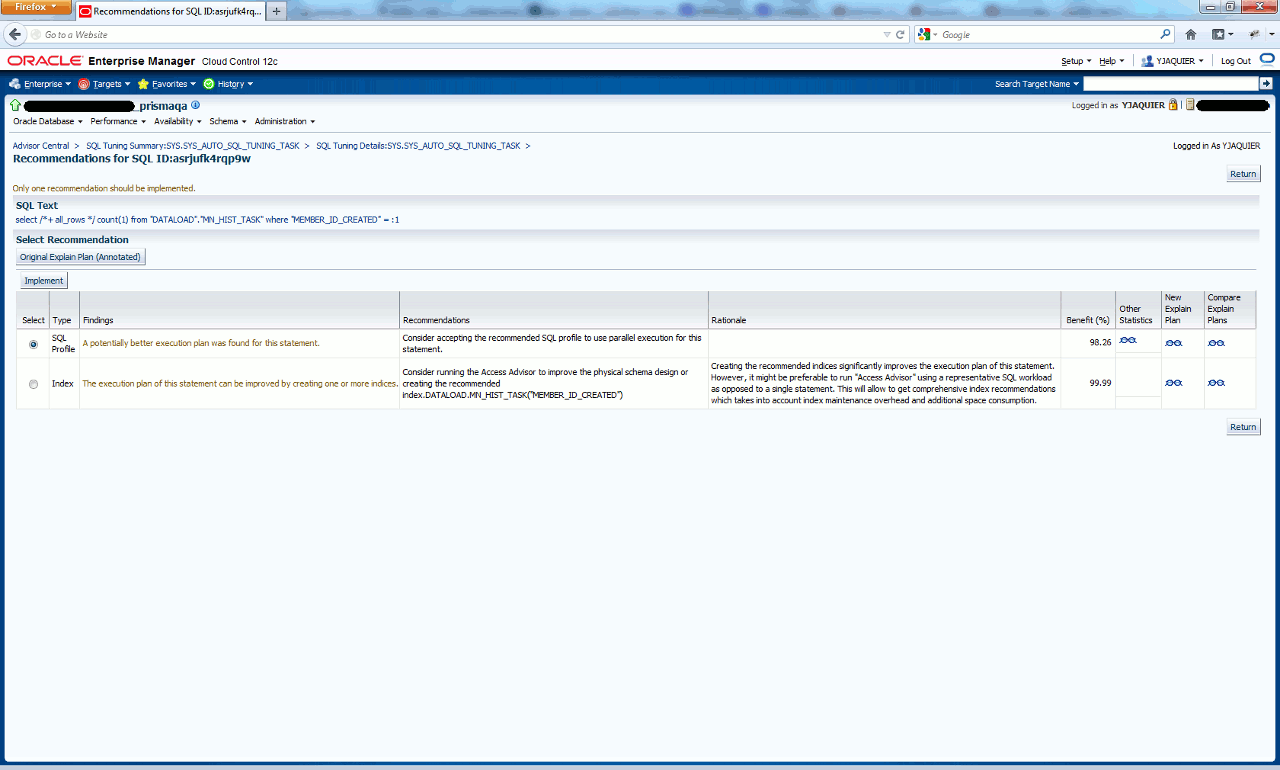Go to SQL Tuning Summary breadcrumb

[x=193, y=146]
